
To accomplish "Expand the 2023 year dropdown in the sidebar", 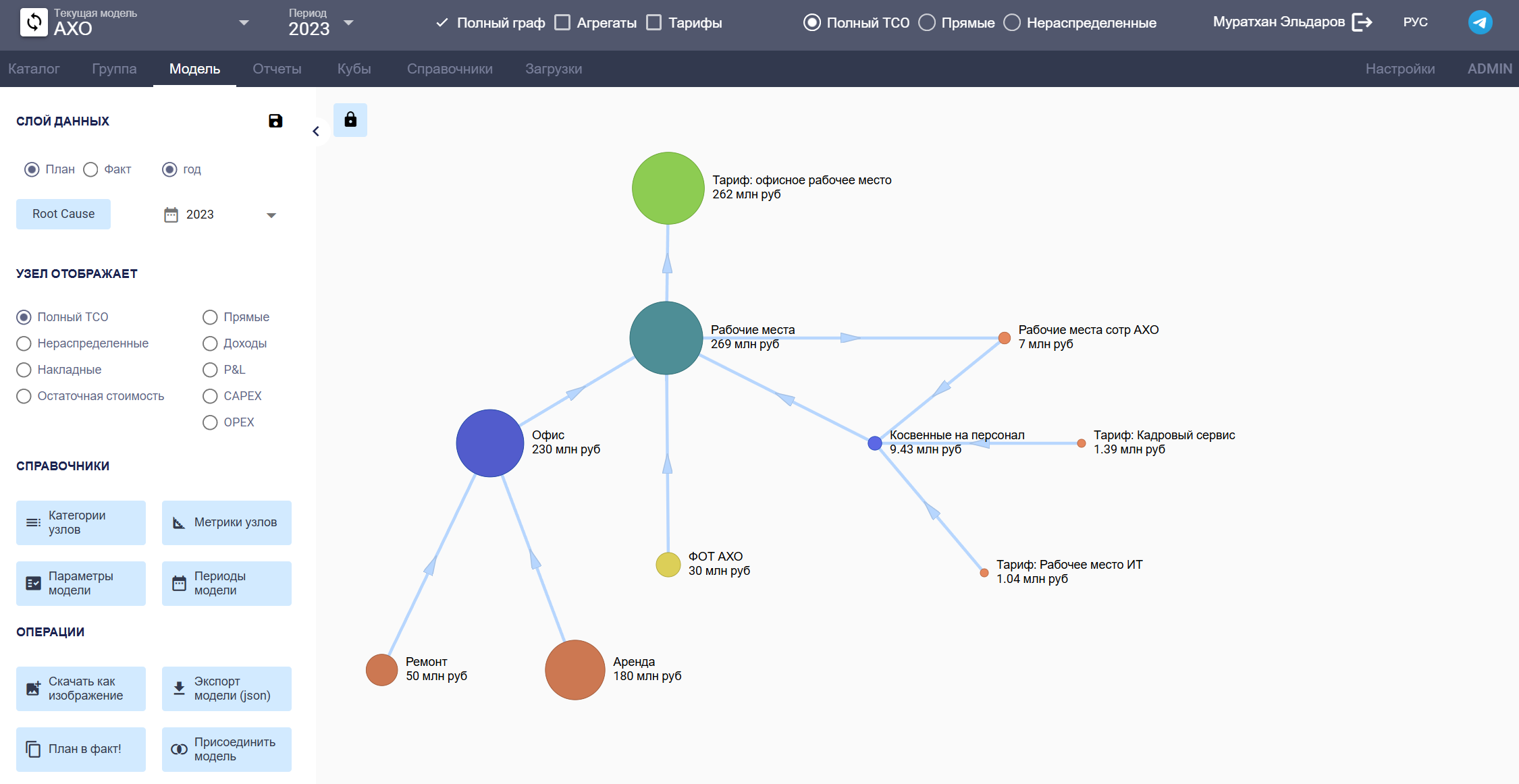I will coord(271,215).
